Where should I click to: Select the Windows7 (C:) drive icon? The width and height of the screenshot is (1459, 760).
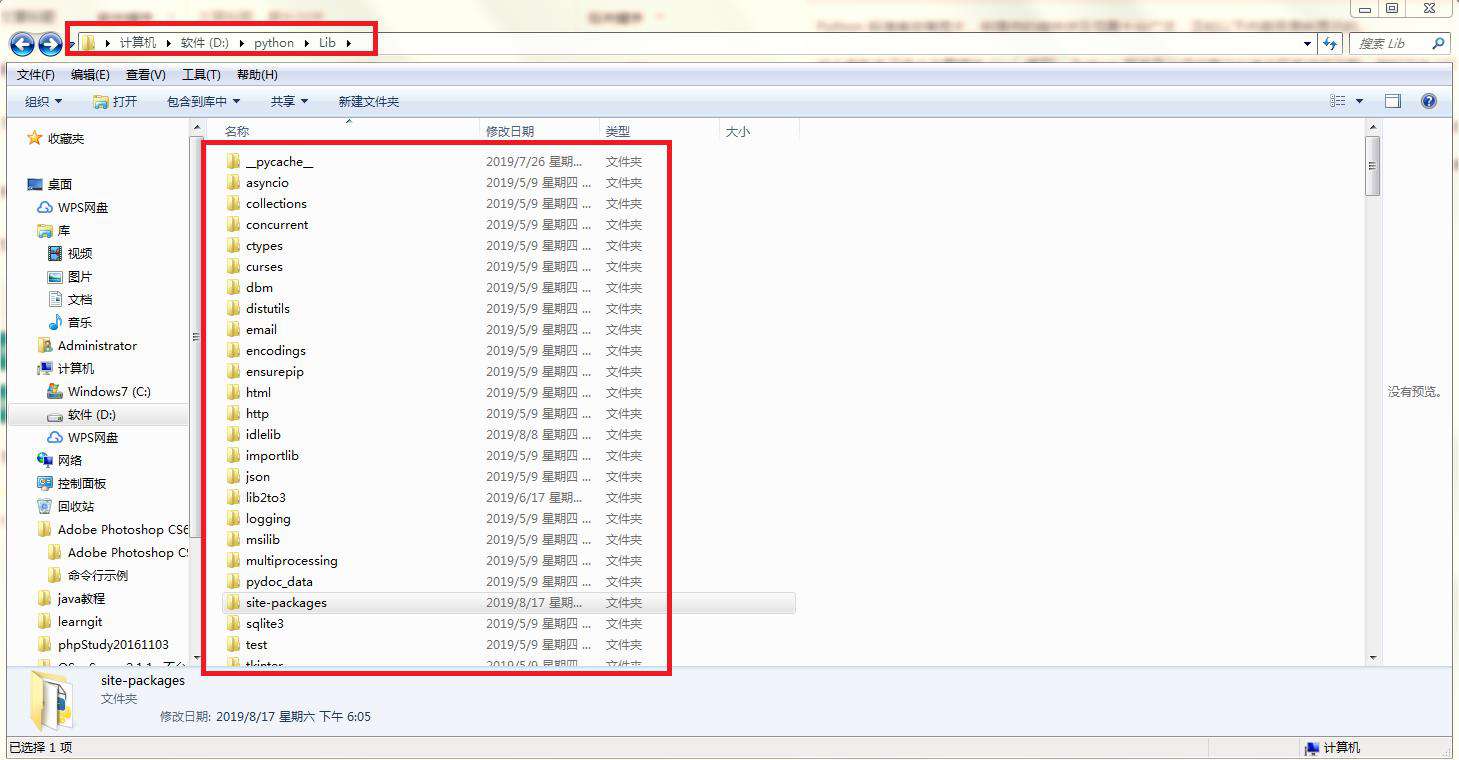(x=55, y=391)
